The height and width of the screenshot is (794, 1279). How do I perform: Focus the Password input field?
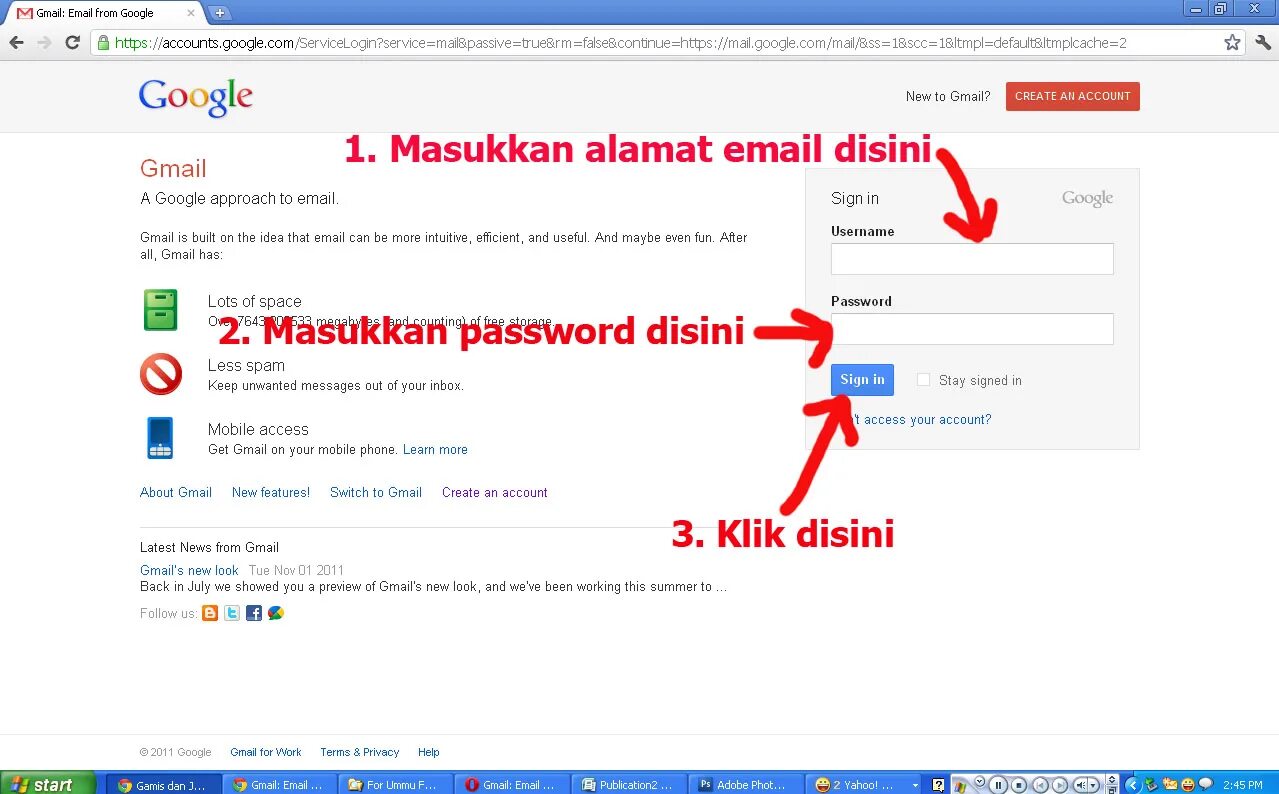click(972, 329)
